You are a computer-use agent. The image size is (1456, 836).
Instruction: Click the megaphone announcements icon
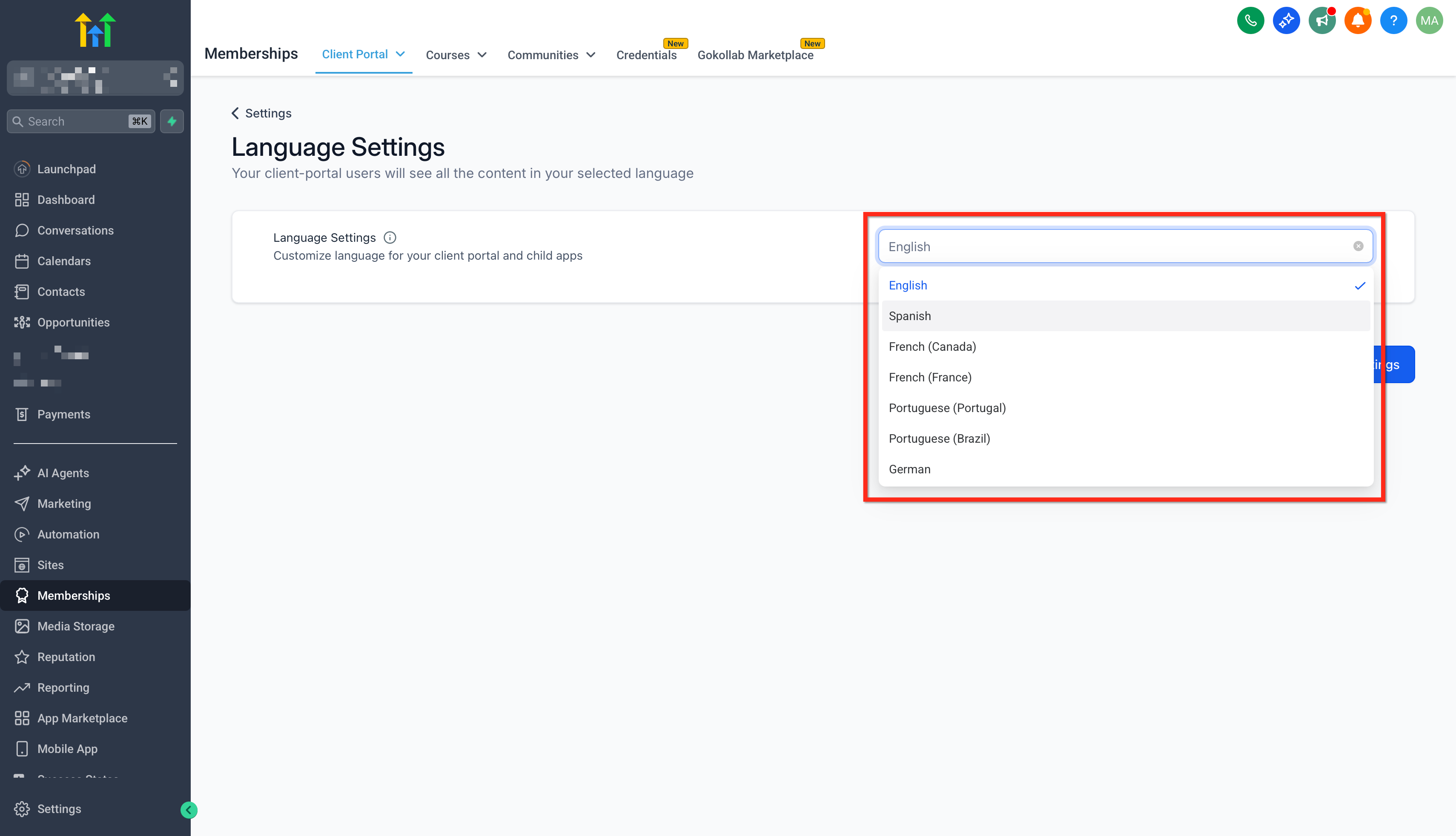(1321, 21)
